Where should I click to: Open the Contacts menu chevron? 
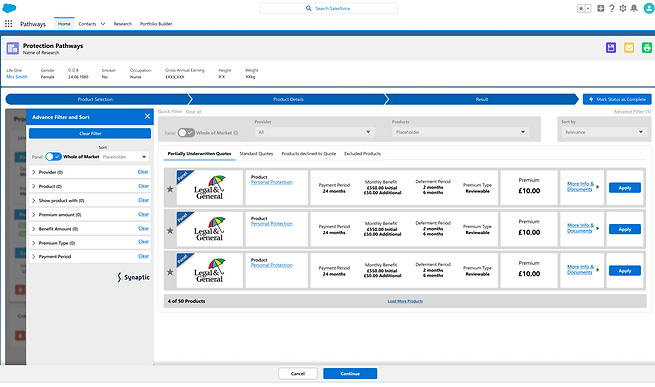click(x=103, y=24)
